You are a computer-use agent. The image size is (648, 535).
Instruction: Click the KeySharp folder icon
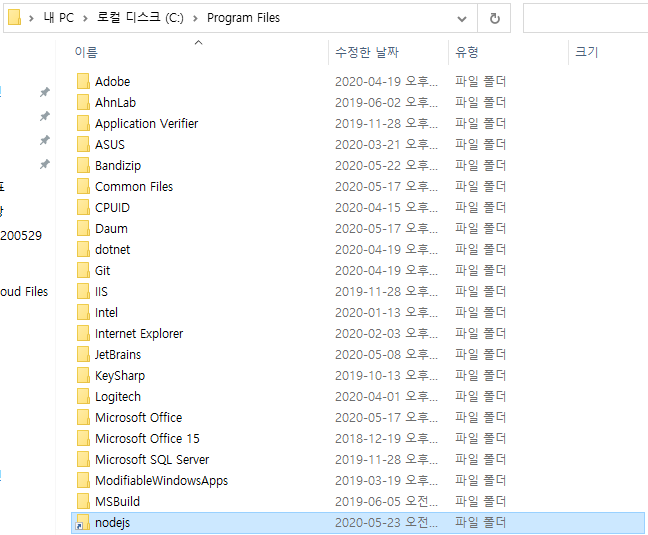click(x=83, y=376)
